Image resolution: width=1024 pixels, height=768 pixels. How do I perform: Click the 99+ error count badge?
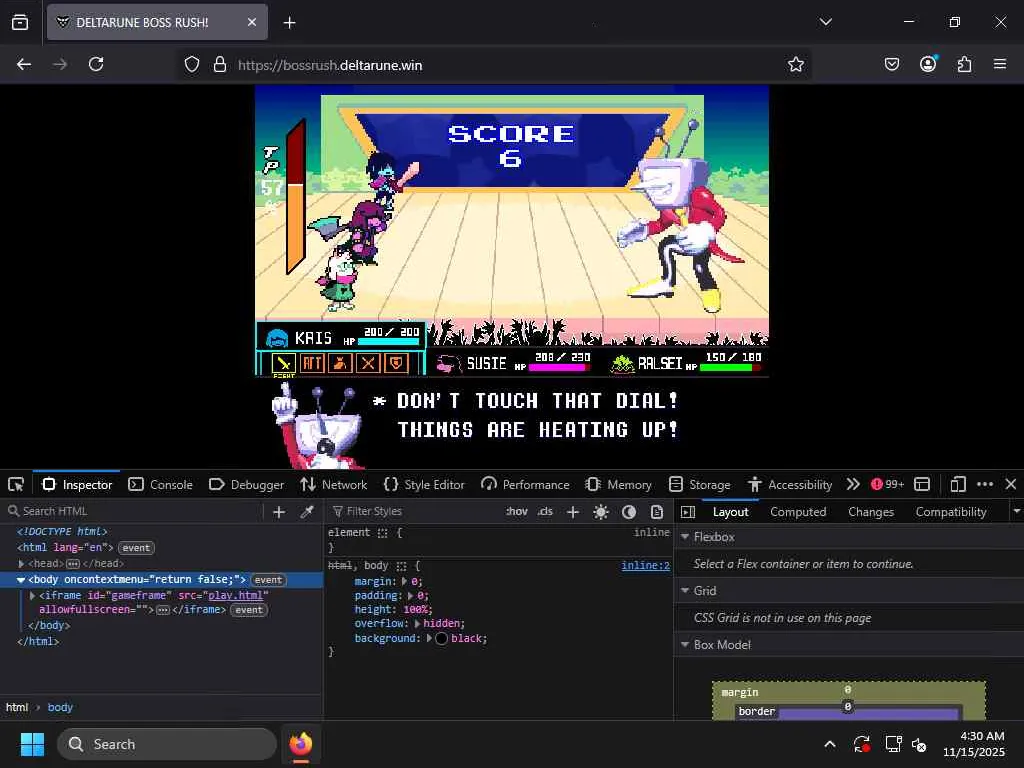coord(887,485)
